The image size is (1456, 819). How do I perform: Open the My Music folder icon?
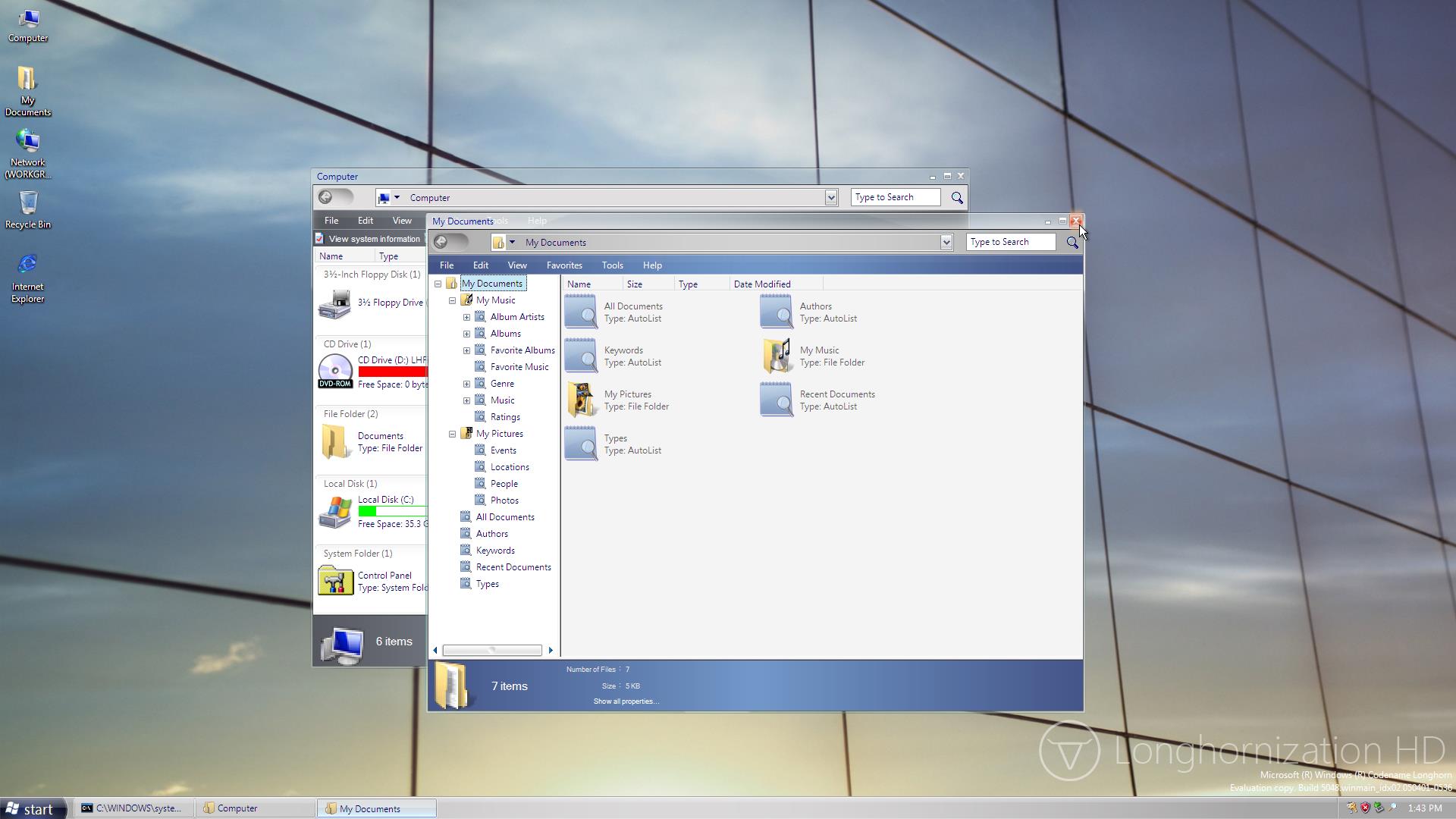(777, 356)
